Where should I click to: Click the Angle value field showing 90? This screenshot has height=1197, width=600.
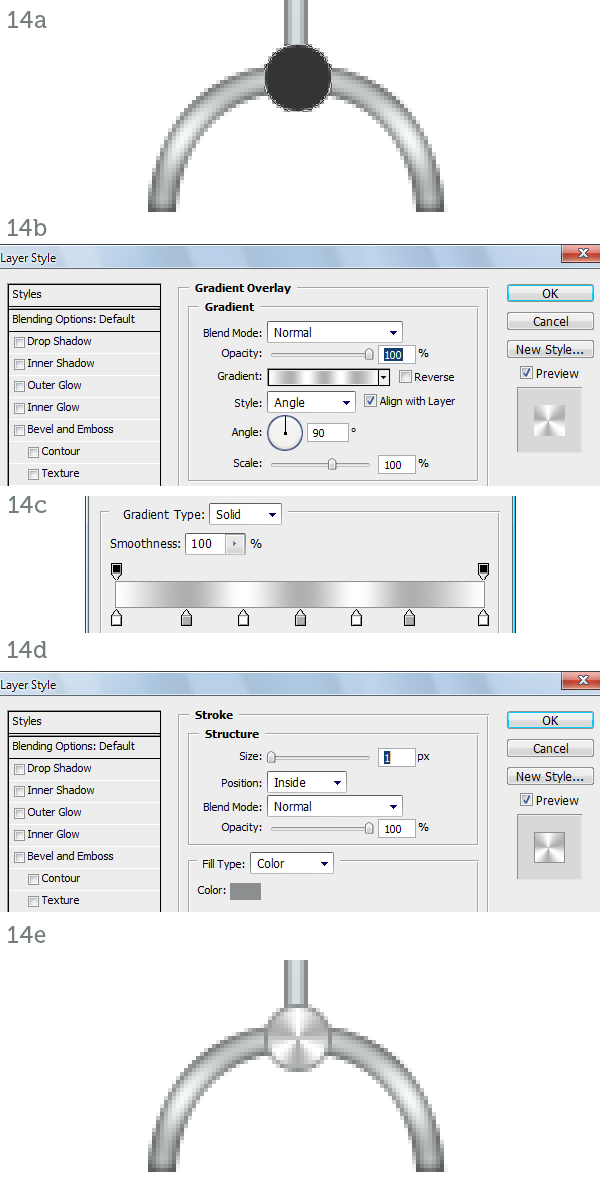tap(327, 433)
